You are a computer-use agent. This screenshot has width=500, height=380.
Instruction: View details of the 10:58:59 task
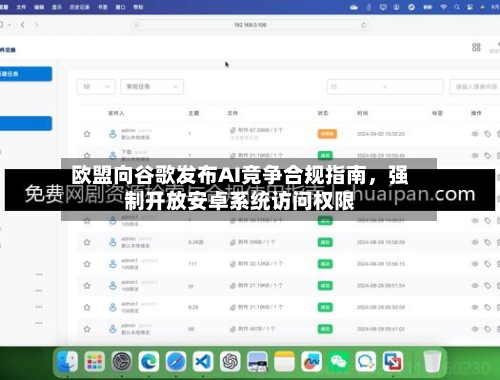point(475,242)
